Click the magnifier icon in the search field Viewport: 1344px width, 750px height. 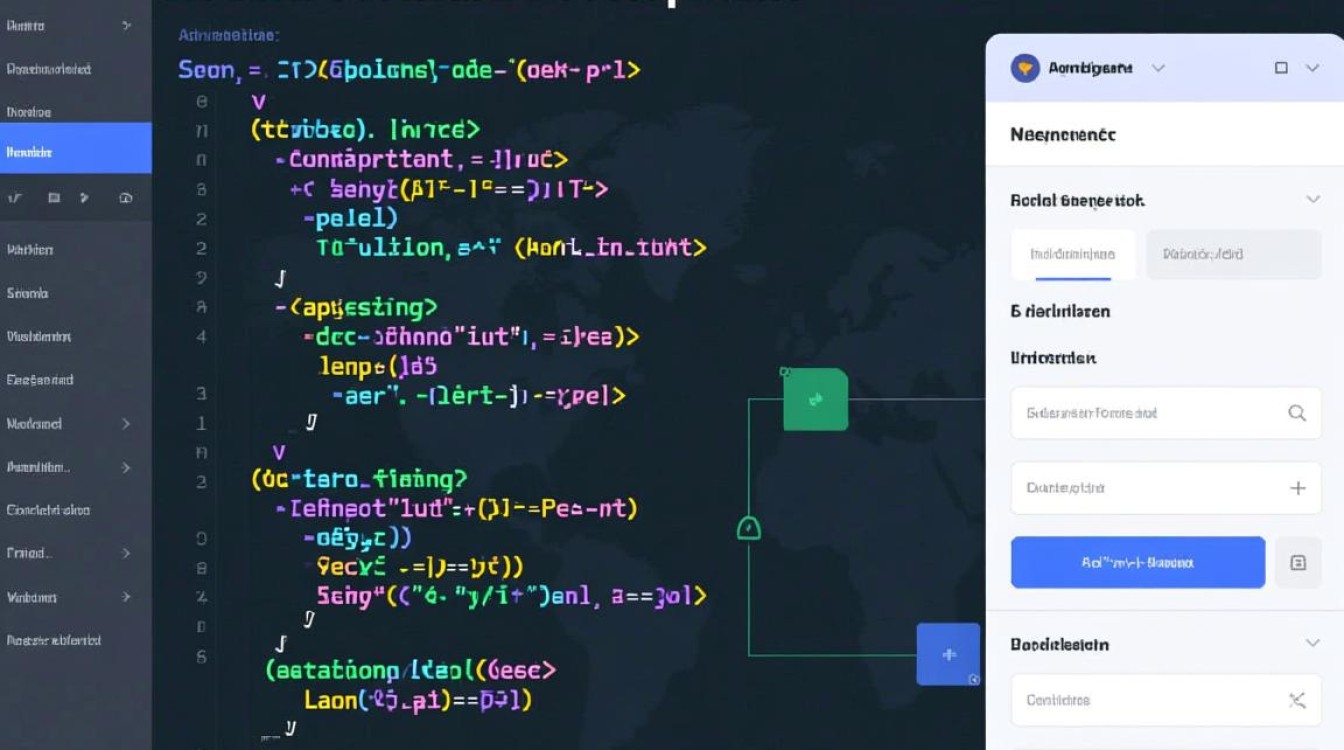1297,413
